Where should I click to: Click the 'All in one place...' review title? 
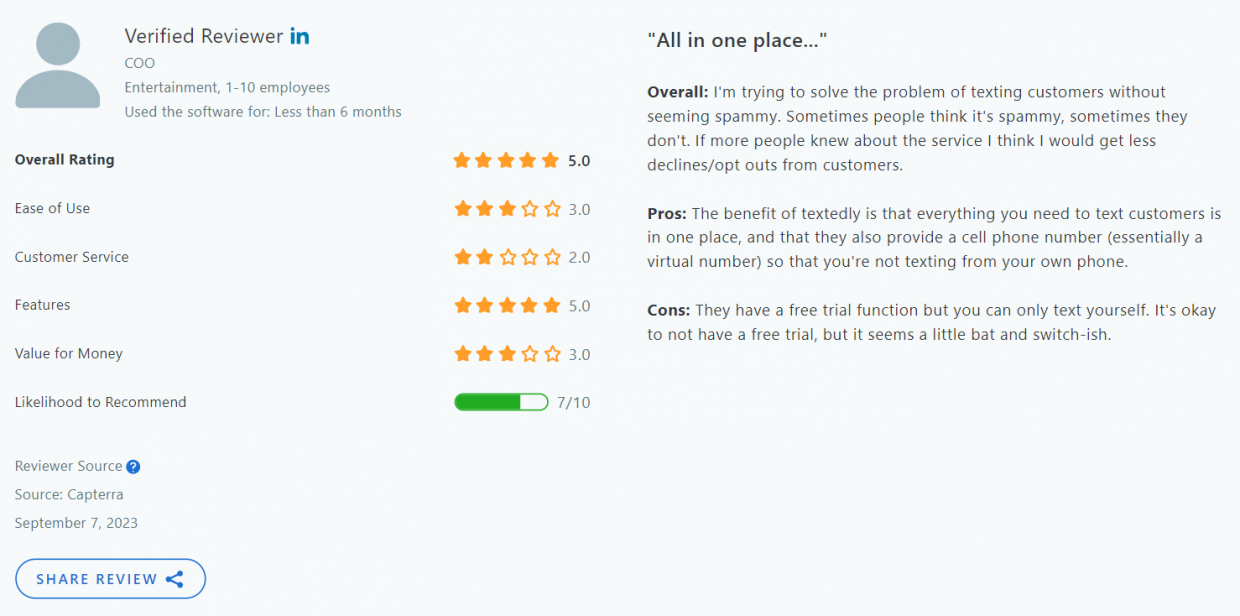click(737, 40)
